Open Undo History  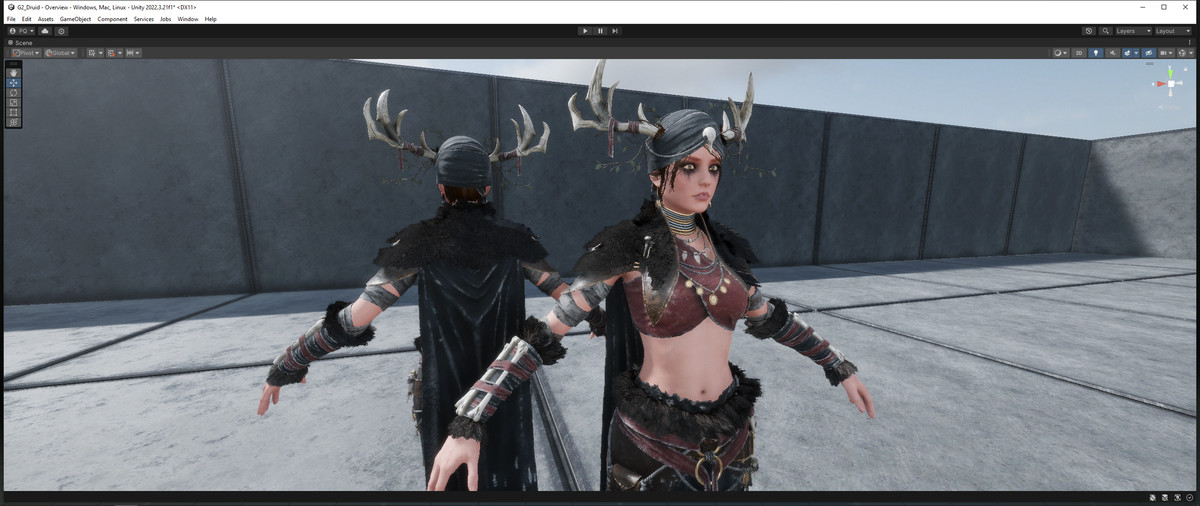(1089, 31)
